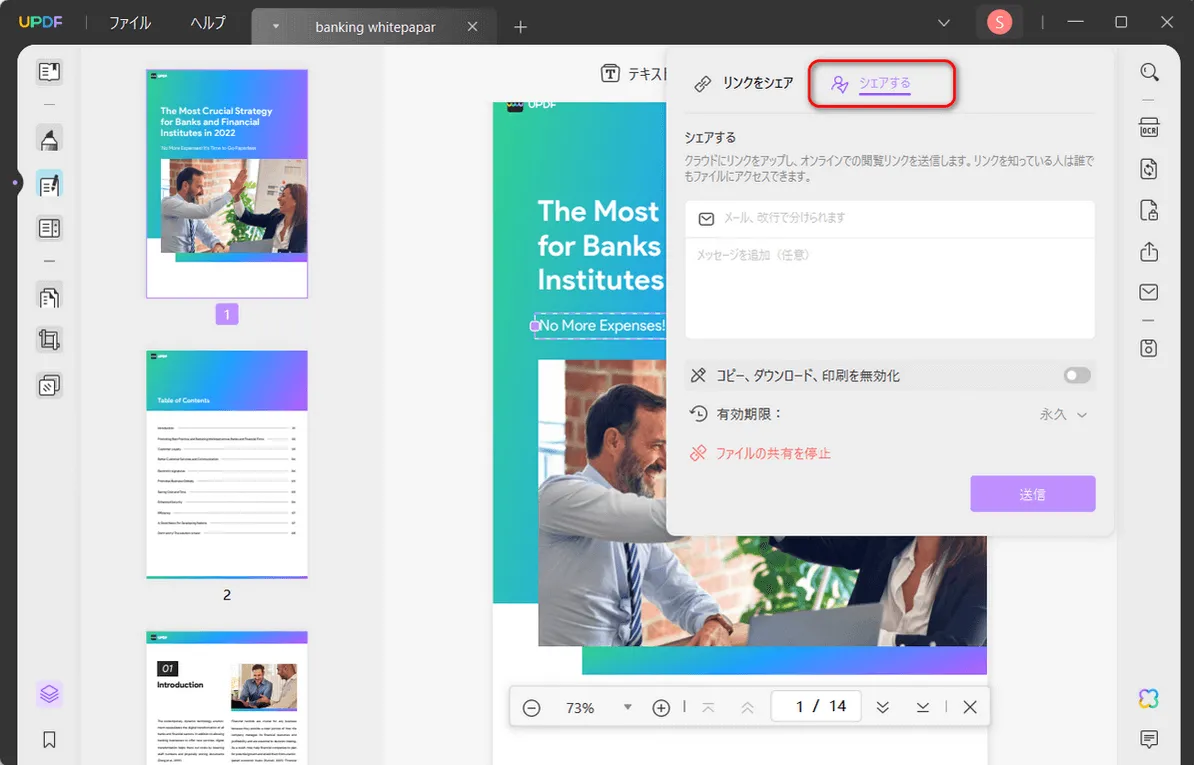Zoom in with the plus icon
This screenshot has width=1194, height=765.
[661, 708]
